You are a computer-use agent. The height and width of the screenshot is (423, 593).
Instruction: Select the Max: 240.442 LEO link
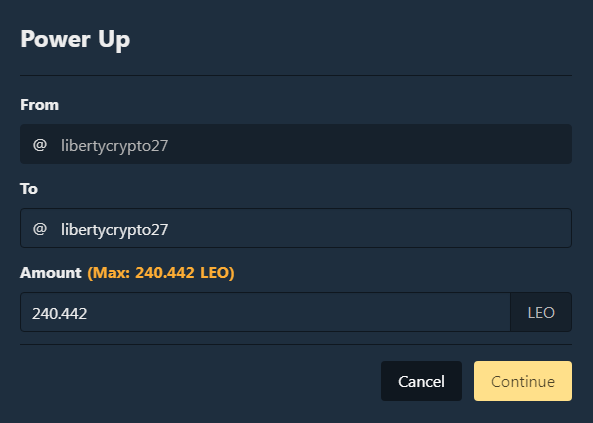click(161, 273)
